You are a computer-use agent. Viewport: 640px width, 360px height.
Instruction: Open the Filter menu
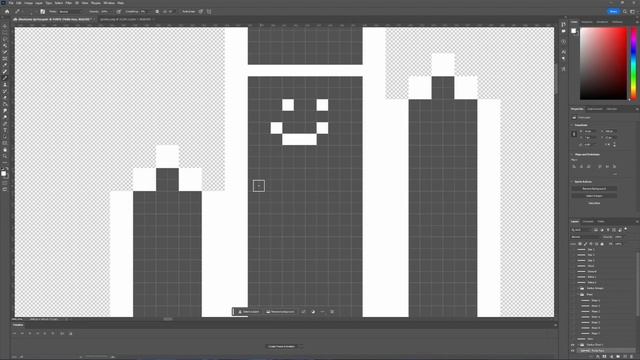pos(69,3)
